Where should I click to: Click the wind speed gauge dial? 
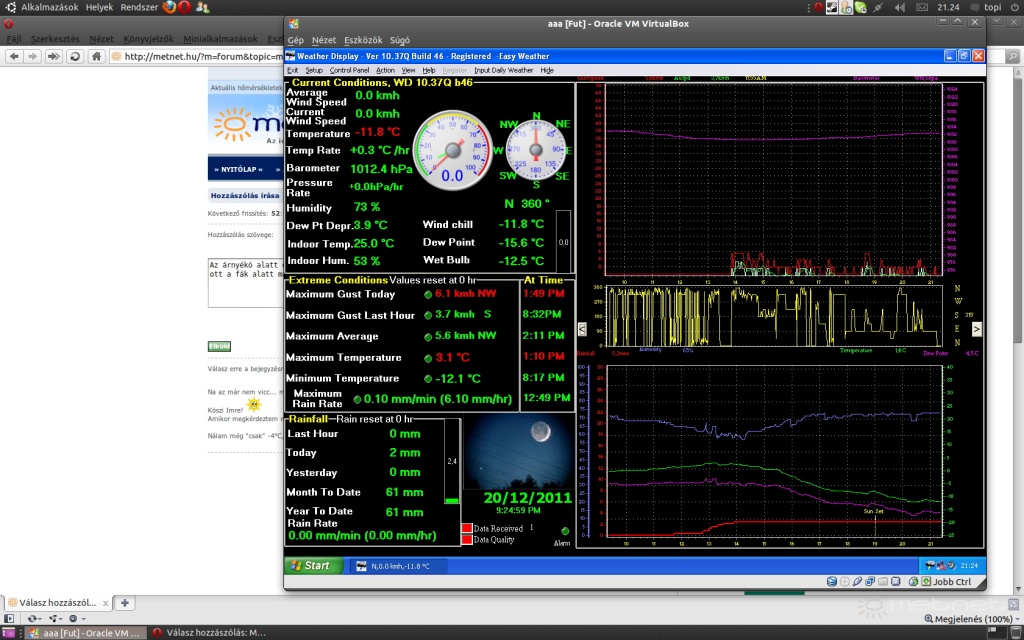tap(451, 149)
